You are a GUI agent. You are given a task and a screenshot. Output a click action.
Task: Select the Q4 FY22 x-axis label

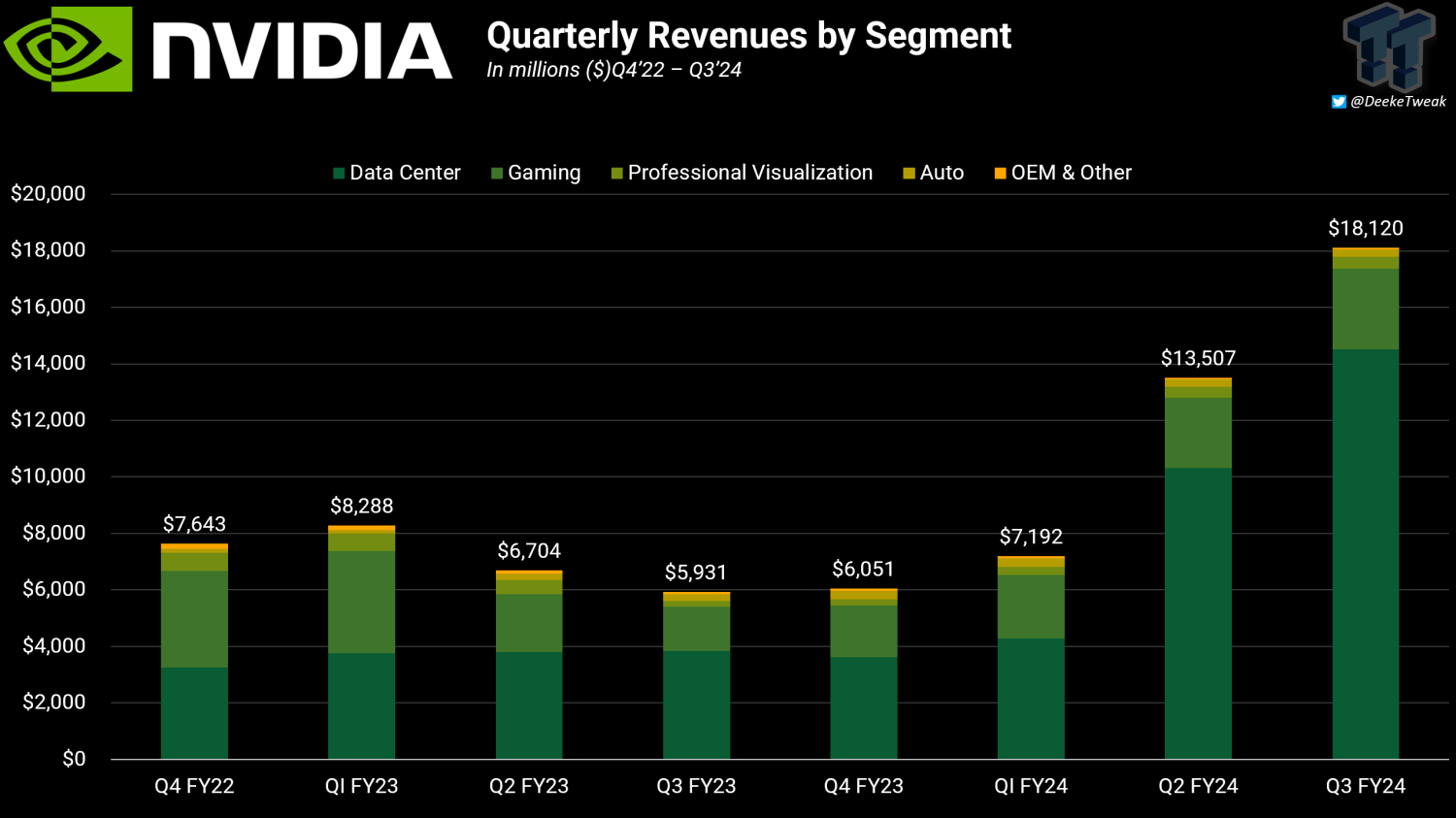tap(194, 786)
